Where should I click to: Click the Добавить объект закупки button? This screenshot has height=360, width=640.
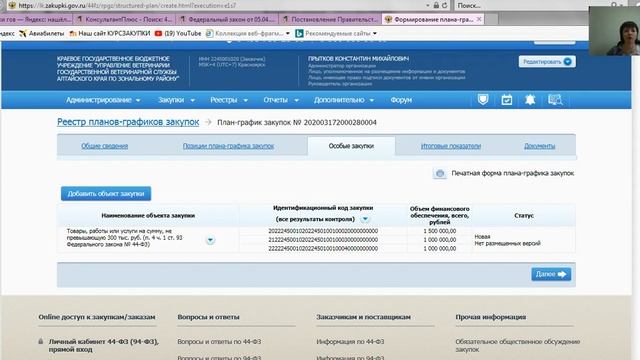coord(106,193)
